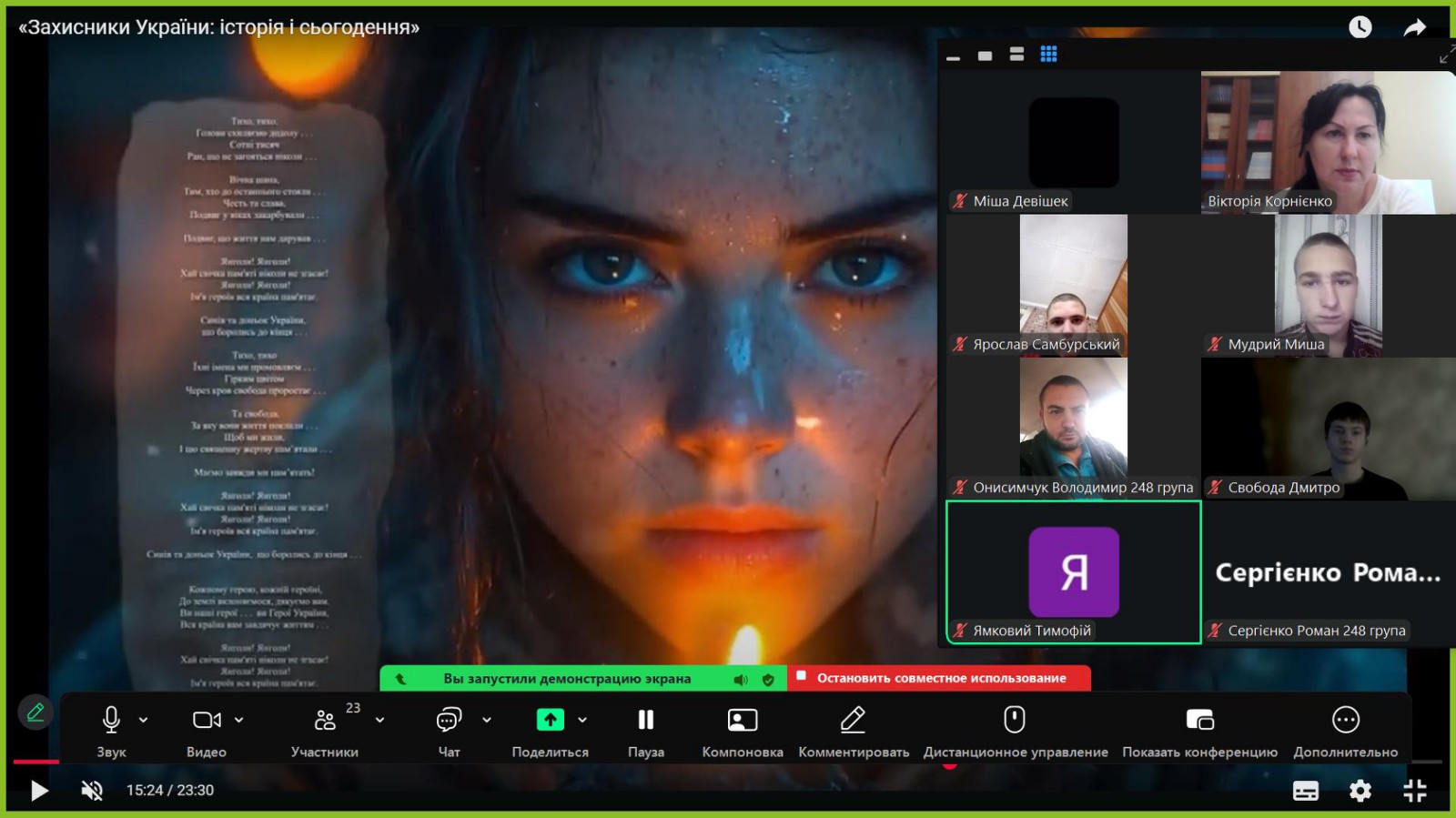This screenshot has width=1456, height=818.
Task: Pause screen sharing with Пауза button
Action: click(x=645, y=720)
